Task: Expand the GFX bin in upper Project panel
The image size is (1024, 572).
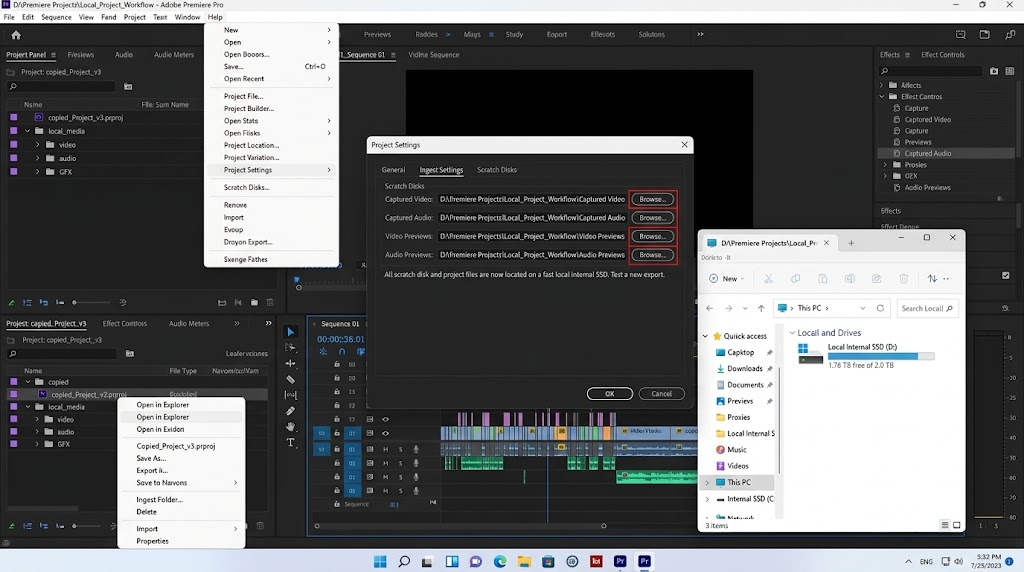Action: pyautogui.click(x=37, y=172)
